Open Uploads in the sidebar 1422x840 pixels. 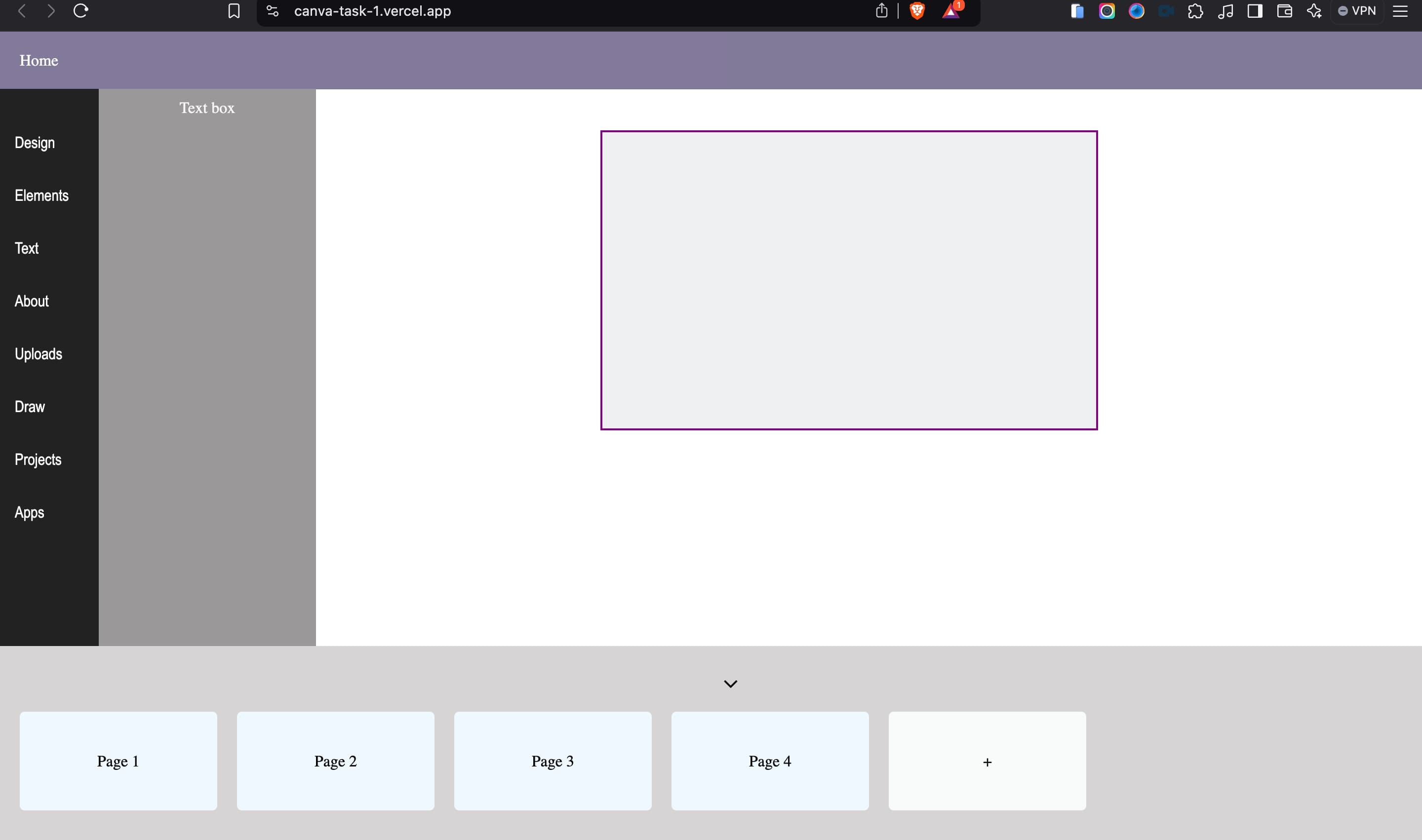coord(39,354)
